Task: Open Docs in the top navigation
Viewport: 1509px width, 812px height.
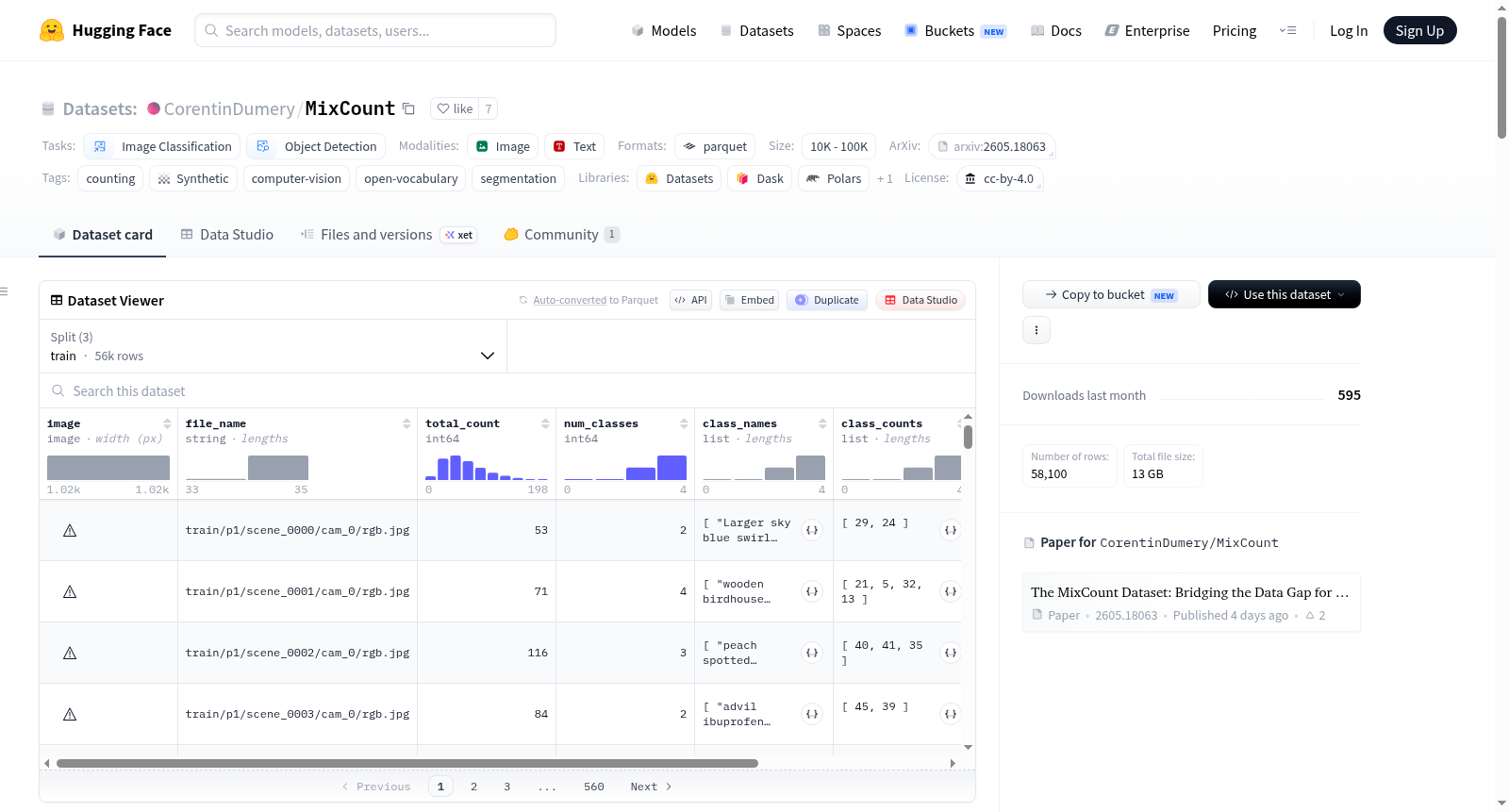Action: click(1056, 31)
